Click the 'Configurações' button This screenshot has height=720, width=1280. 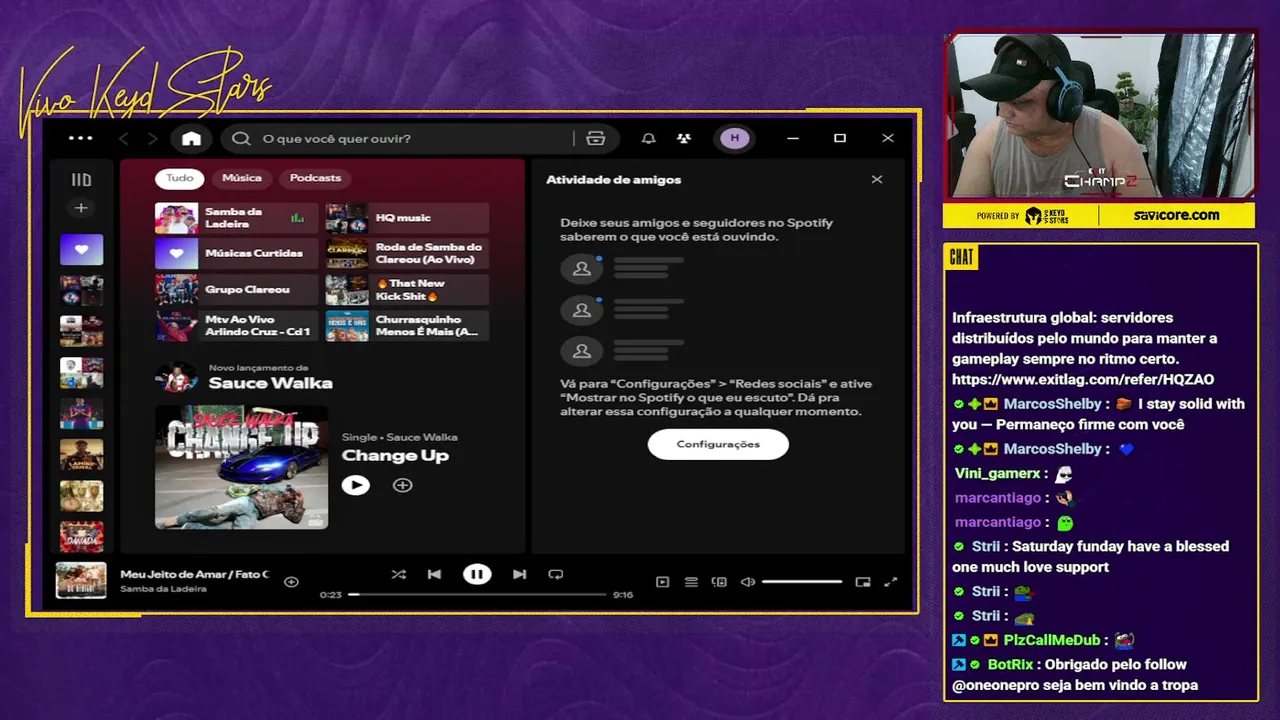tap(718, 444)
